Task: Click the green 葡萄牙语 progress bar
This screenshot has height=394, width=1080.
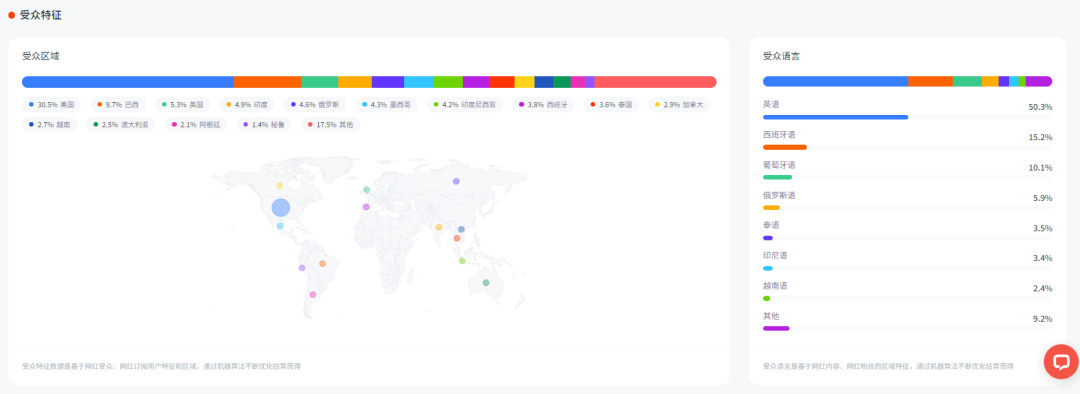Action: click(x=778, y=178)
